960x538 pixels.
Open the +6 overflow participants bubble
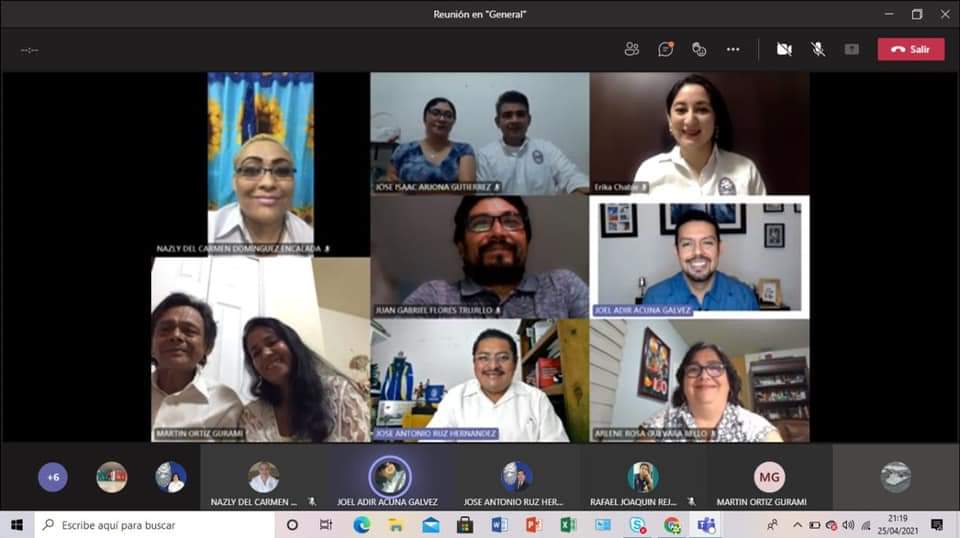click(x=53, y=477)
